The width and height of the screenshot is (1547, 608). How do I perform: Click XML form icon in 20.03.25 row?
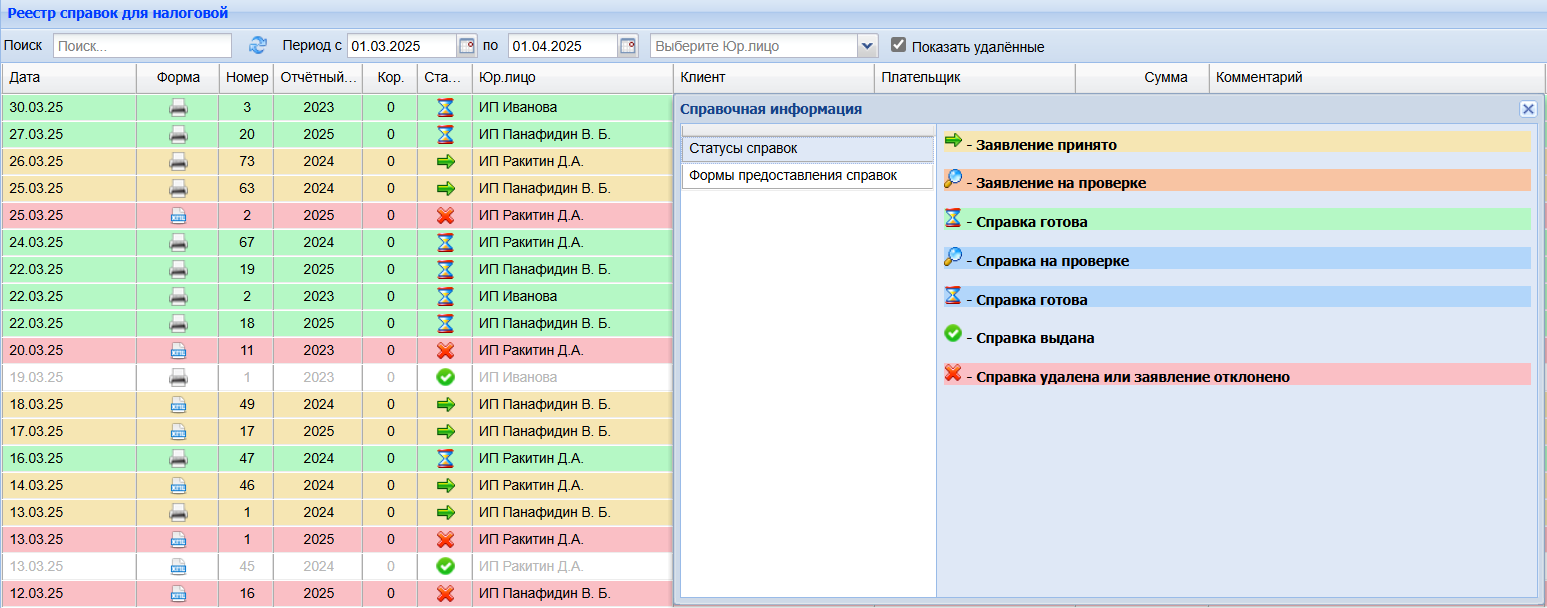coord(178,350)
